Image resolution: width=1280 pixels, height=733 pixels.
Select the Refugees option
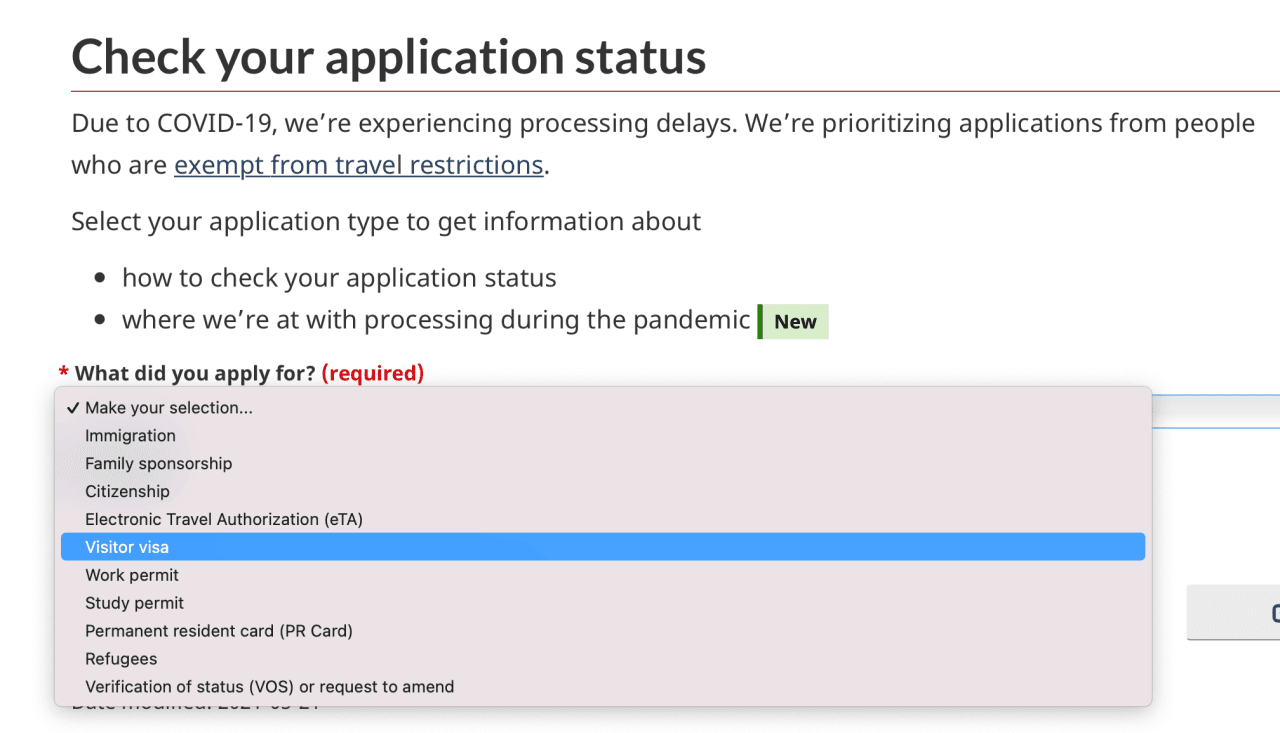[x=121, y=660]
